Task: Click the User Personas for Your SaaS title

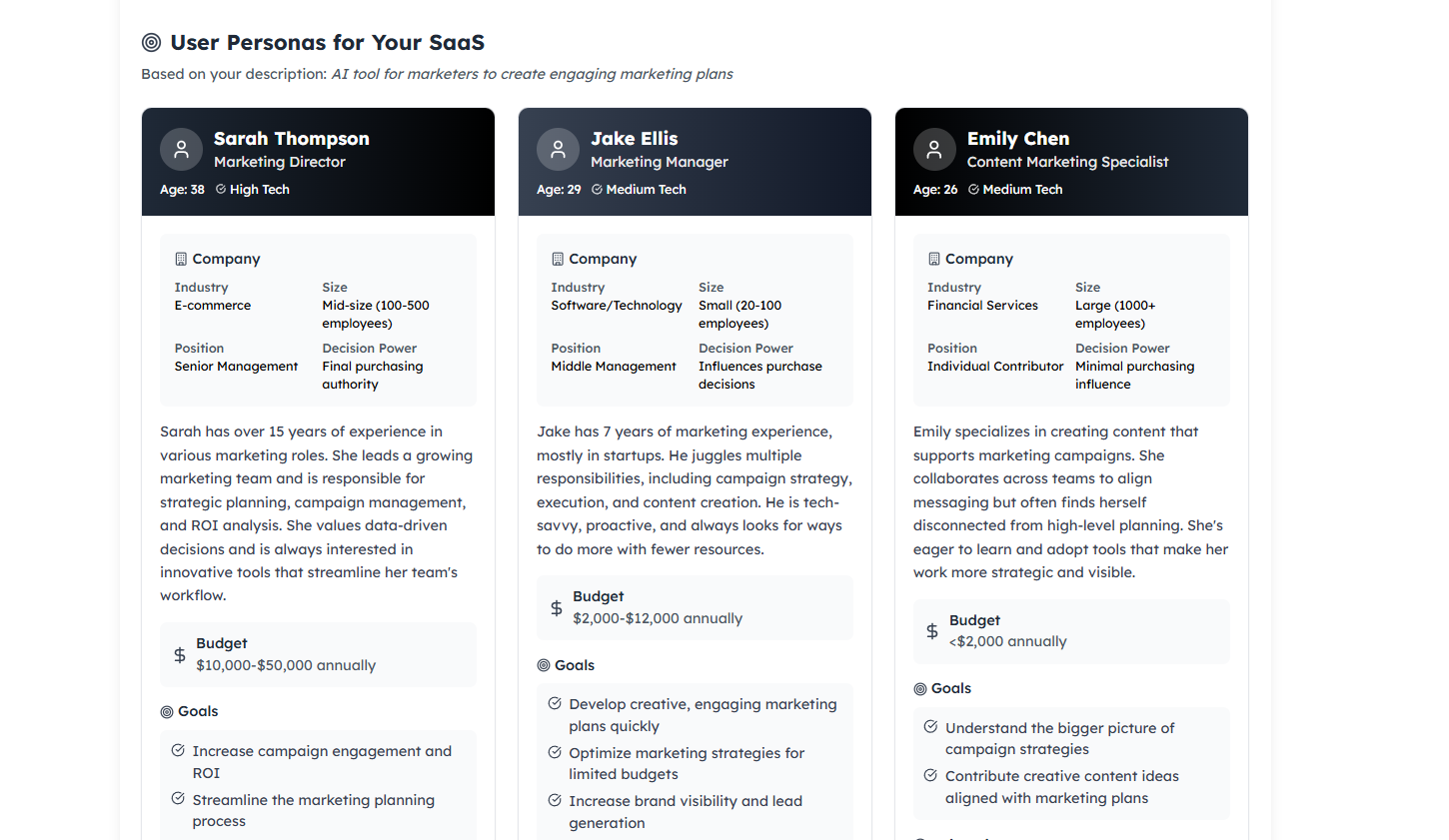Action: tap(327, 43)
